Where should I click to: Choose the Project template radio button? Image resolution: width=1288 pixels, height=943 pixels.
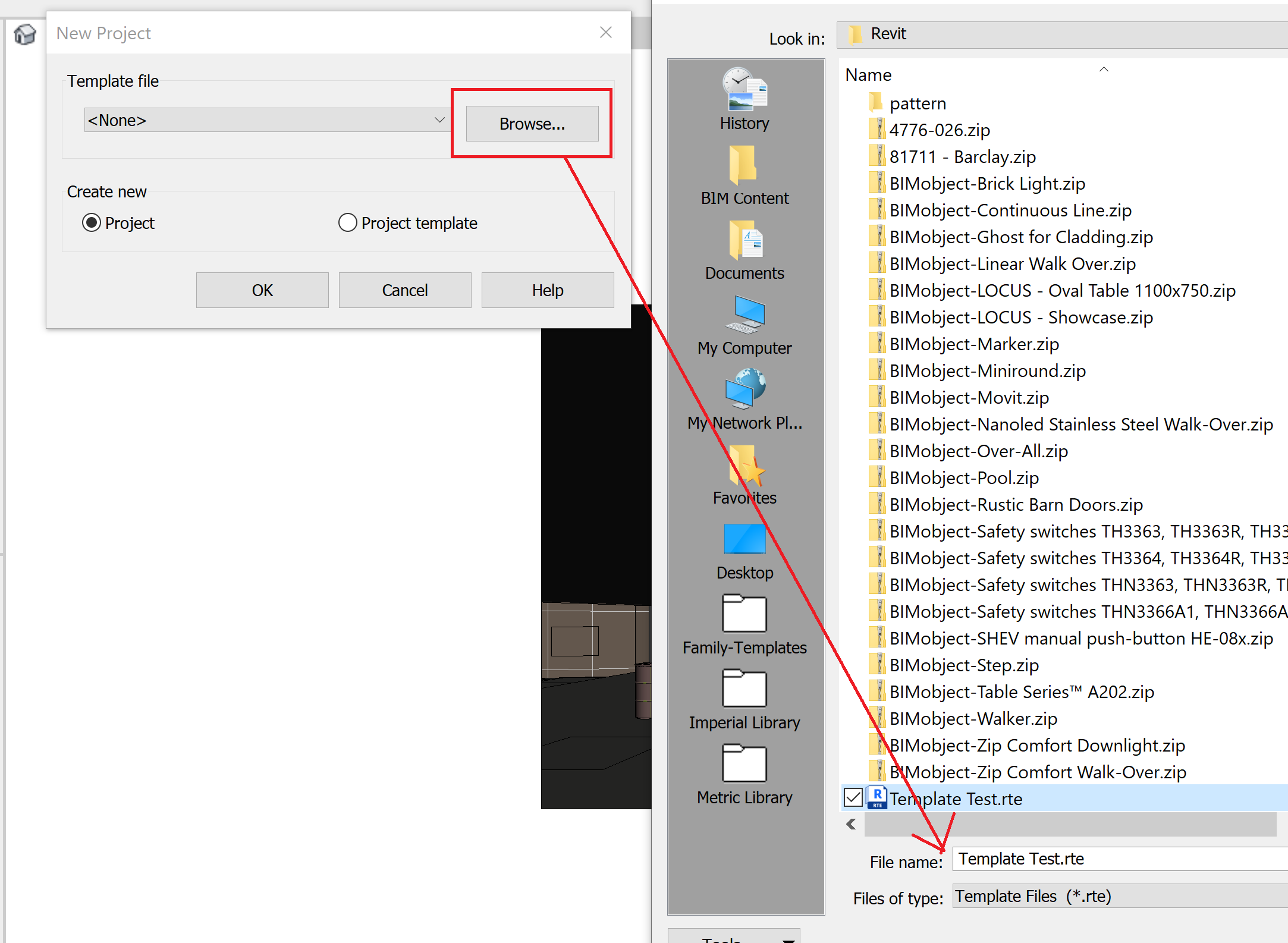[x=348, y=222]
